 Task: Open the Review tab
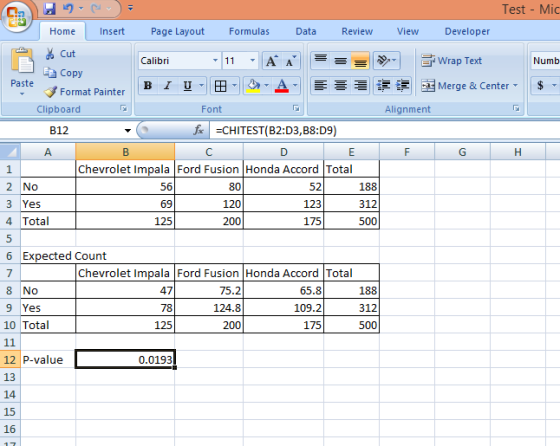[x=357, y=31]
